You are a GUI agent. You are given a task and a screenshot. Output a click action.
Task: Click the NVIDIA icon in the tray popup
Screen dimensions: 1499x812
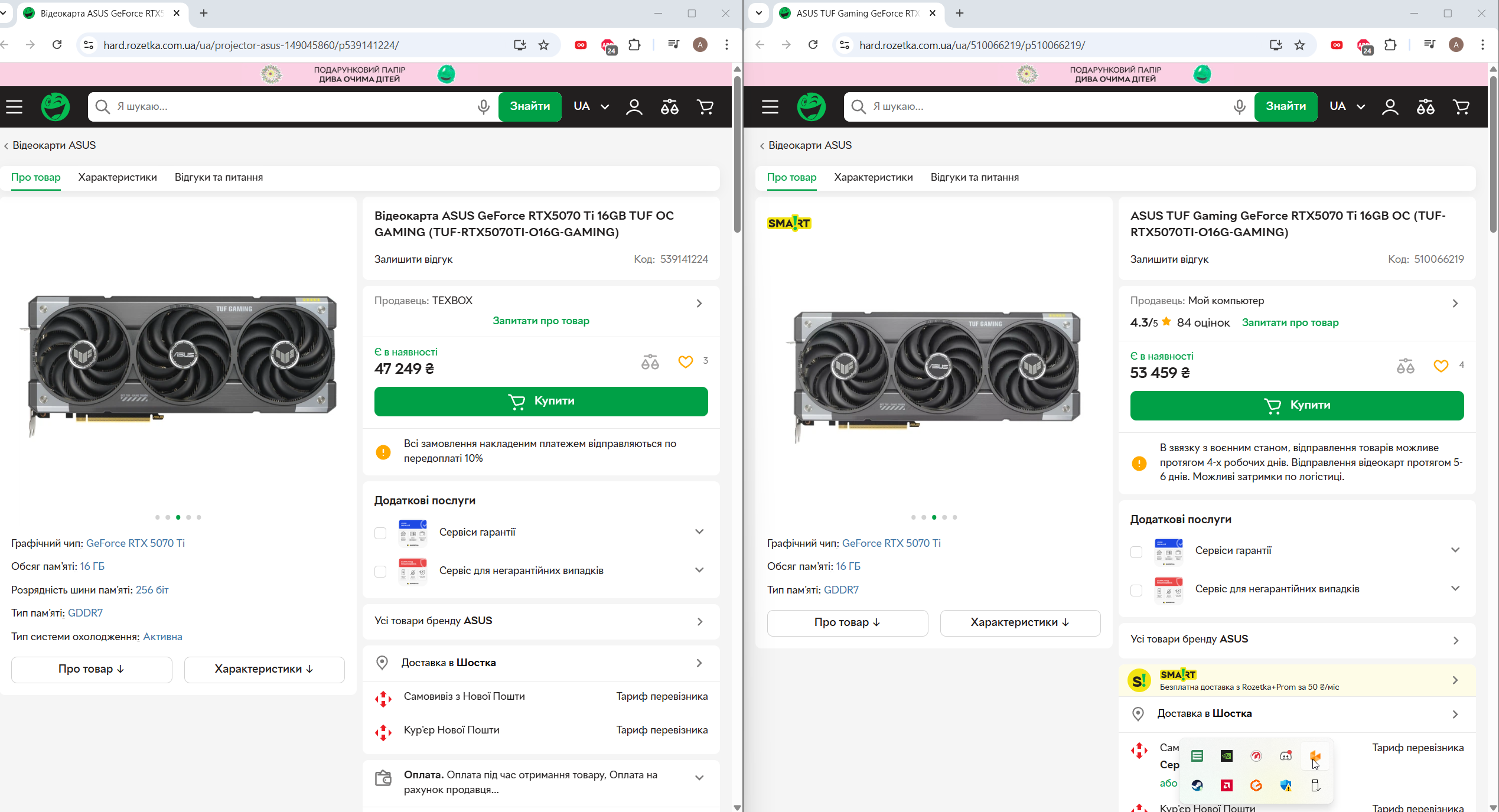click(1227, 756)
